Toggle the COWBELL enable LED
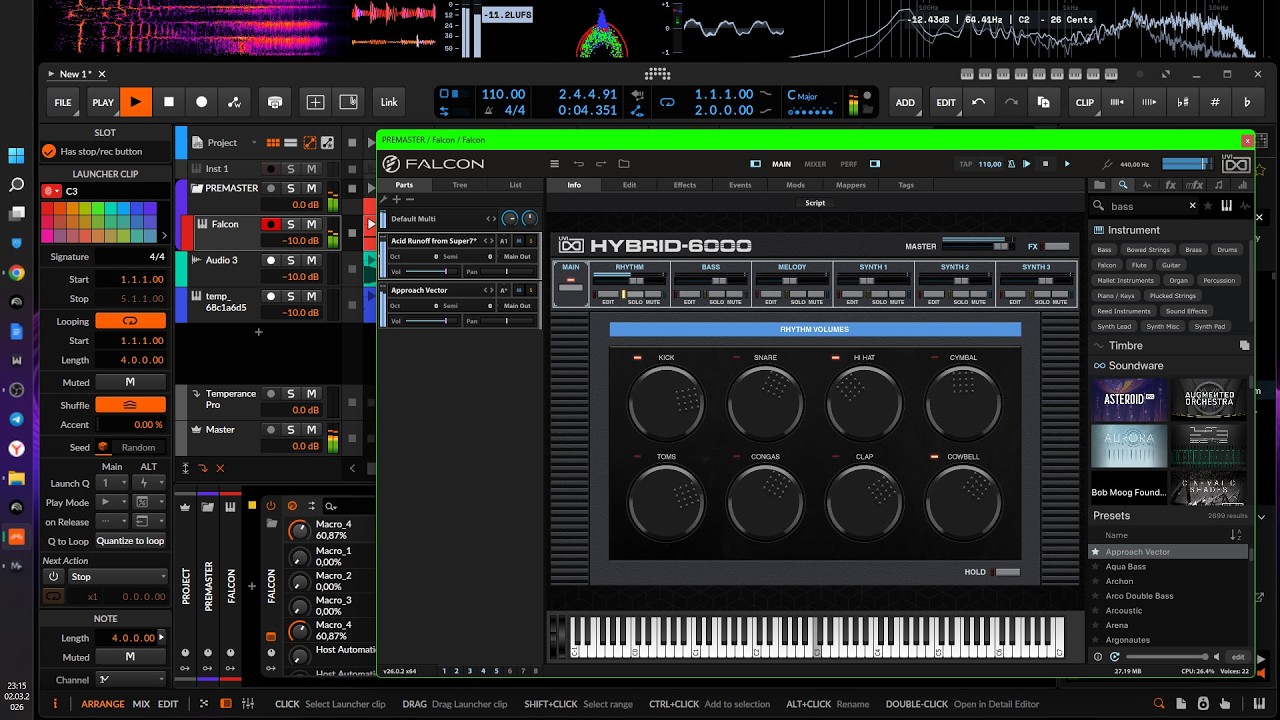1280x720 pixels. click(935, 456)
